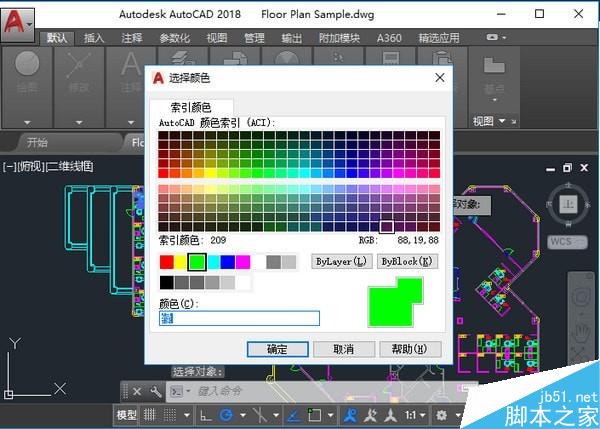Toggle isometric drafting in status bar

[260, 415]
